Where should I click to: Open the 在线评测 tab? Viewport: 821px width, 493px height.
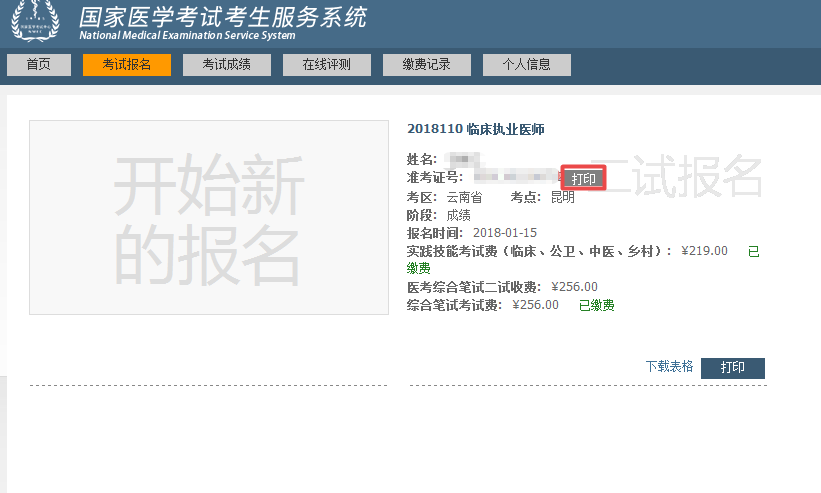click(x=327, y=64)
